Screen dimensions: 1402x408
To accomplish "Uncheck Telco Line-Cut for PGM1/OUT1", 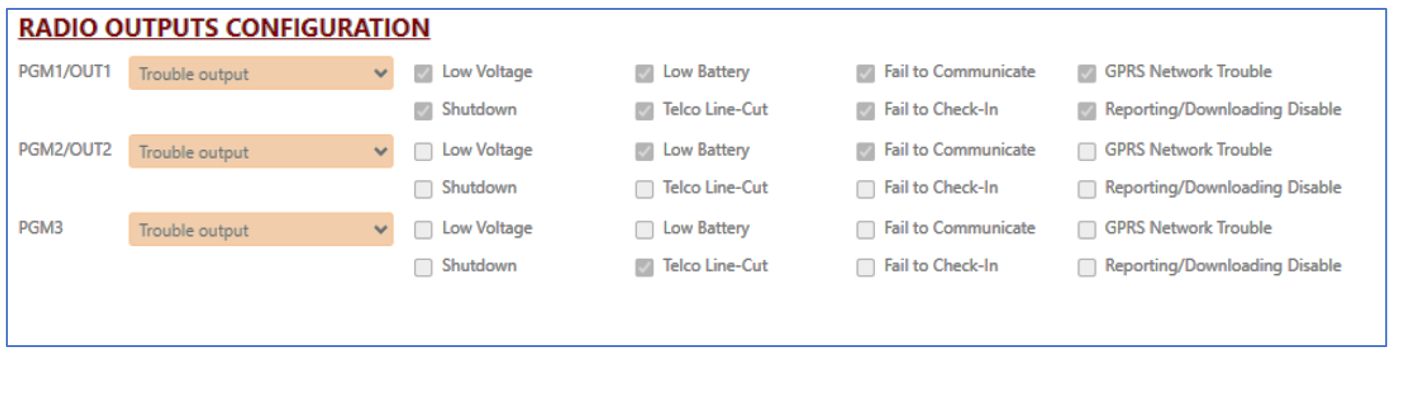I will pyautogui.click(x=644, y=111).
